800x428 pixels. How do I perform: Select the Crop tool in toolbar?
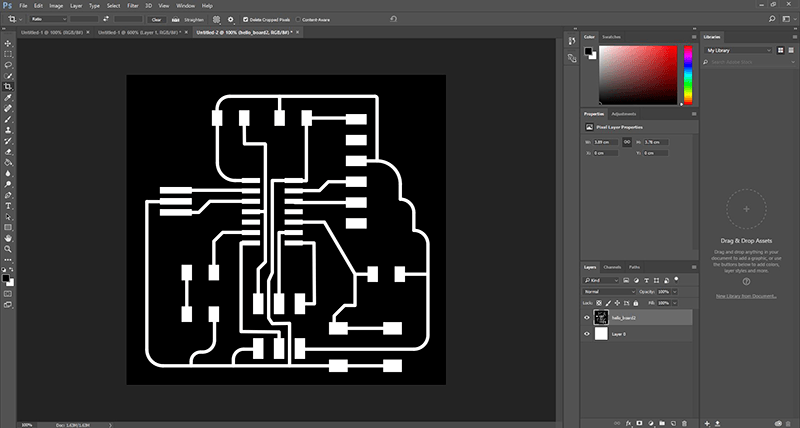point(8,87)
